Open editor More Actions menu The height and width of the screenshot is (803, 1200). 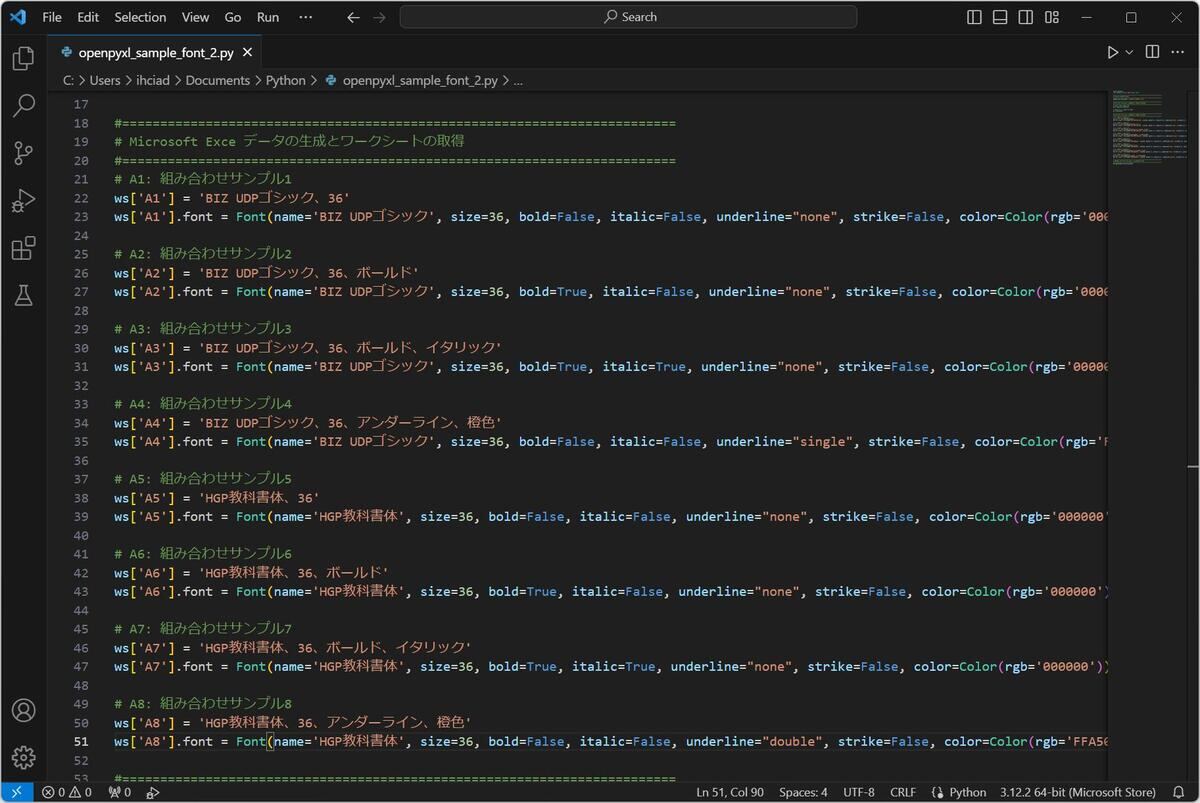[1180, 52]
